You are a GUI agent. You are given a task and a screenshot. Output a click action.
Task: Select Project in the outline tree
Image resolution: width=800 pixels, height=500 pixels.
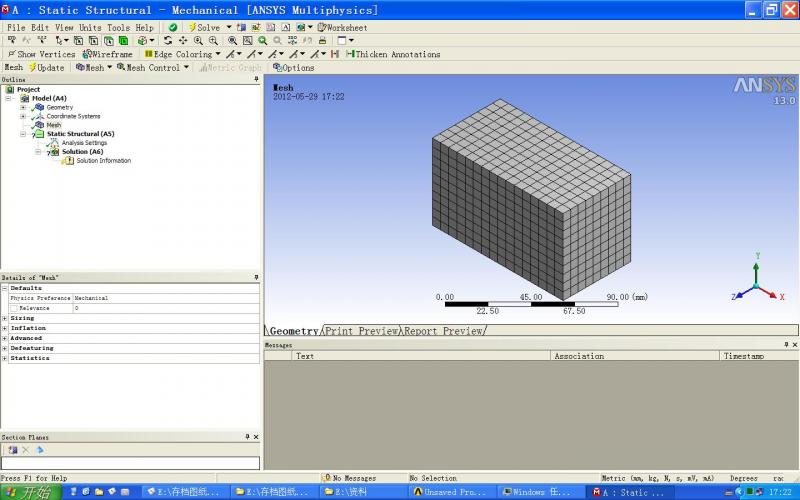click(28, 89)
